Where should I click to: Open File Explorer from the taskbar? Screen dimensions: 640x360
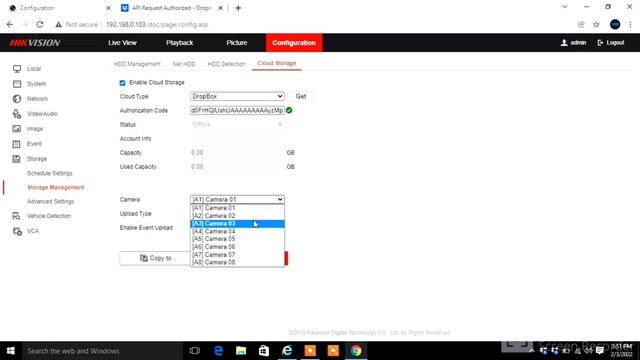point(241,351)
